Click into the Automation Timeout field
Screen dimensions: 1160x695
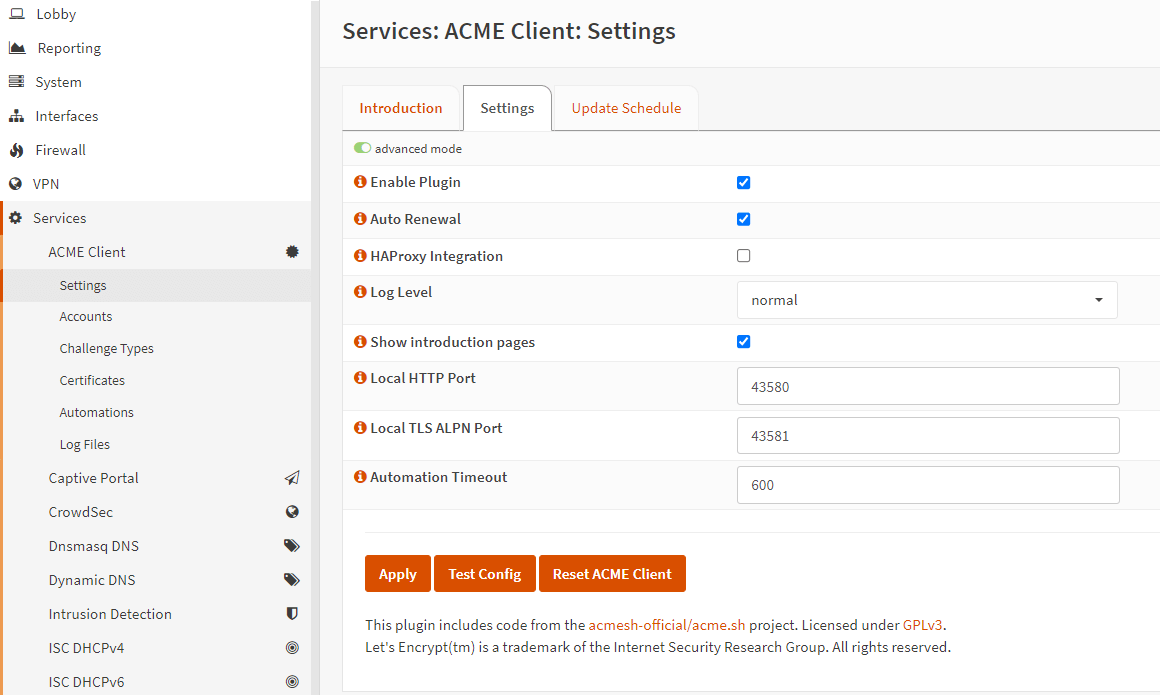(927, 485)
